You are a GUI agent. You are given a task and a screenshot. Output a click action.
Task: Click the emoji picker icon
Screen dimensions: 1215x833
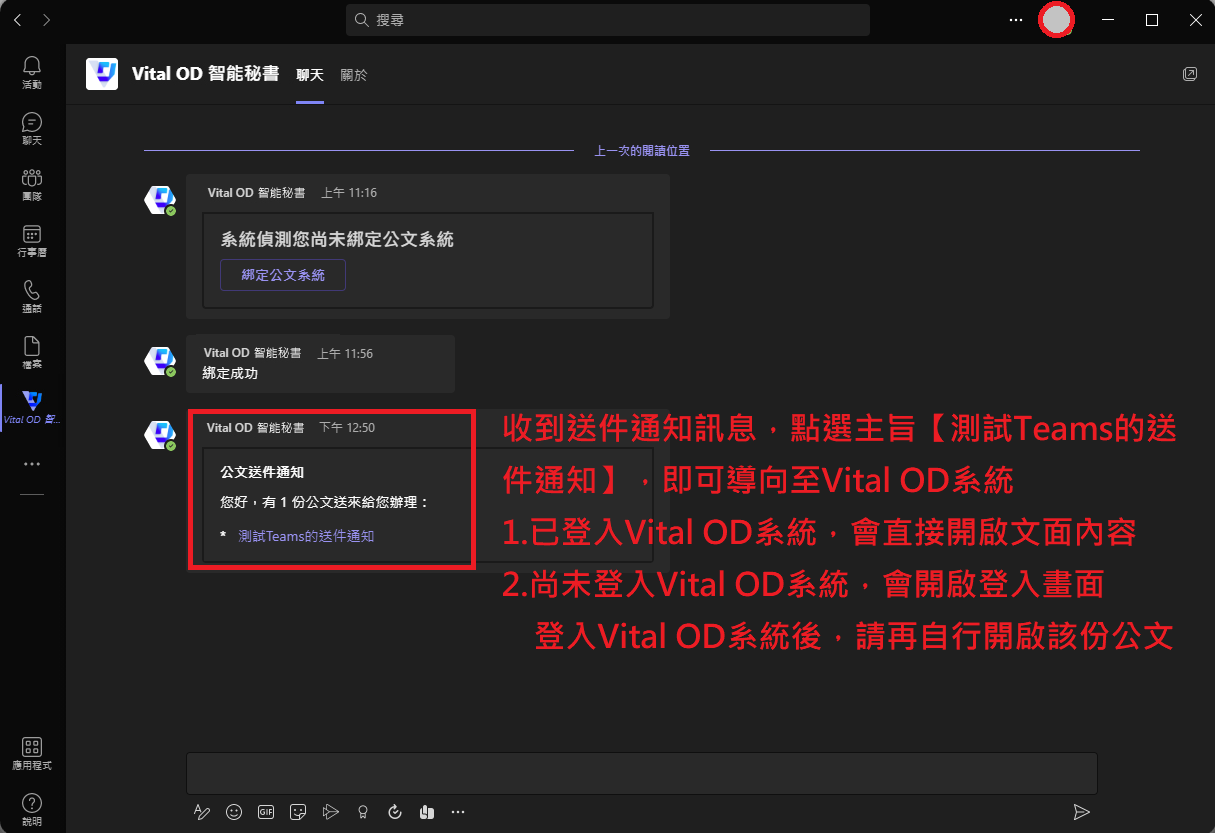(234, 812)
